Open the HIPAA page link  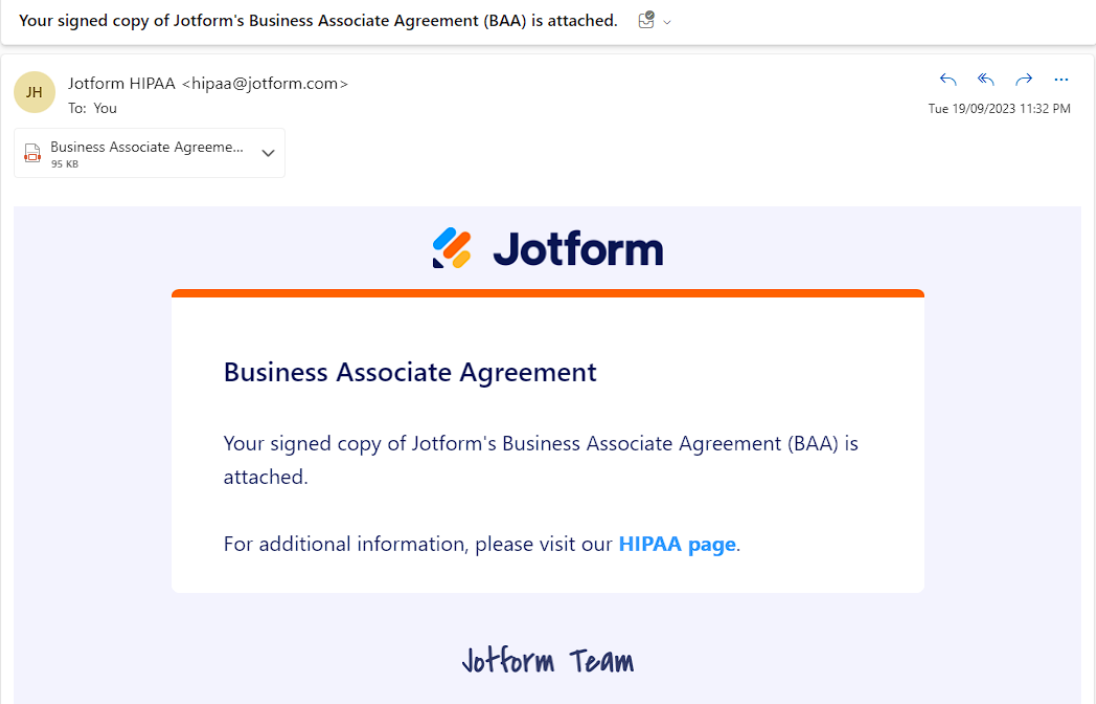[x=677, y=545]
